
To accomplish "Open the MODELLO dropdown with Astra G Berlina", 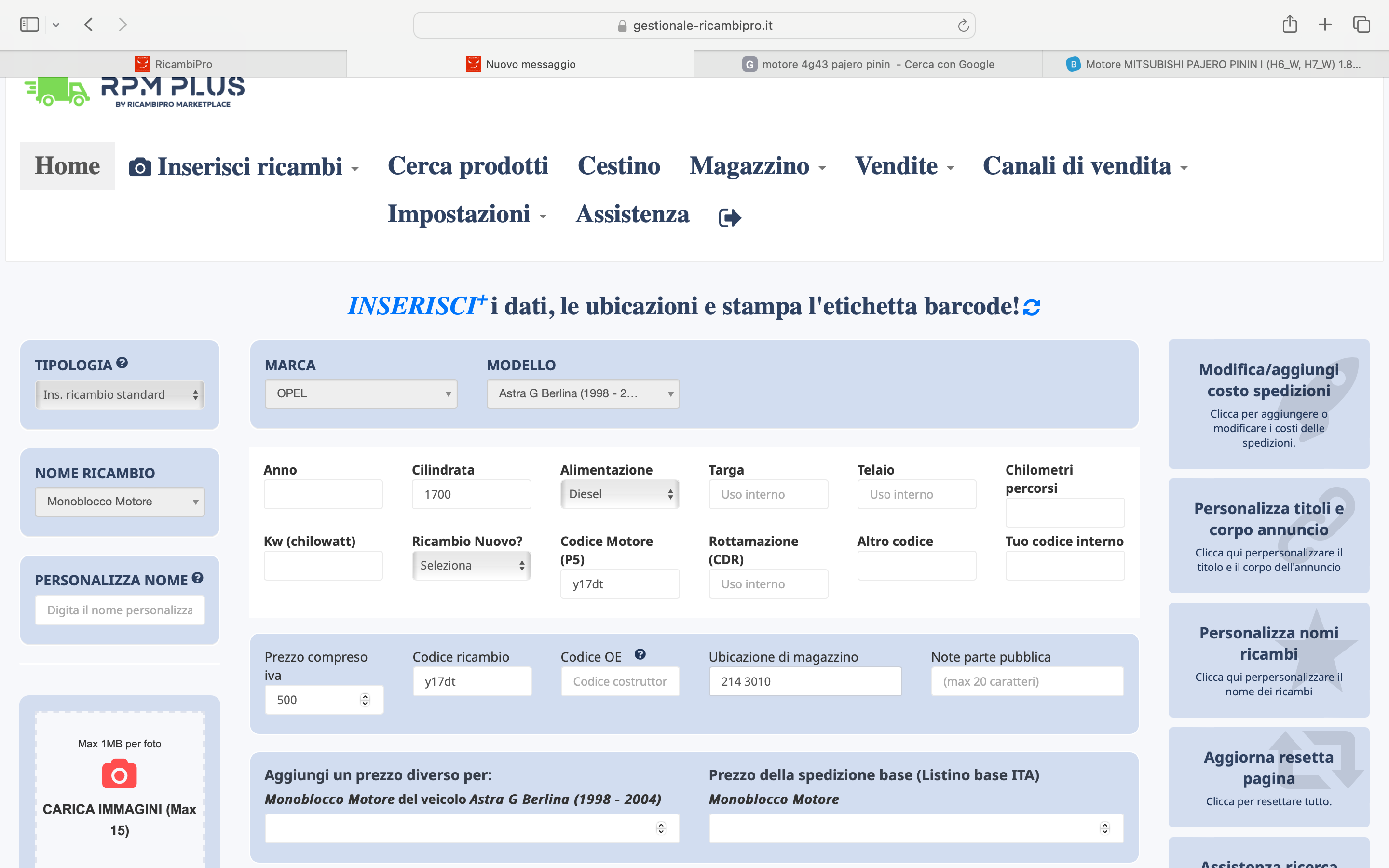I will 583,394.
